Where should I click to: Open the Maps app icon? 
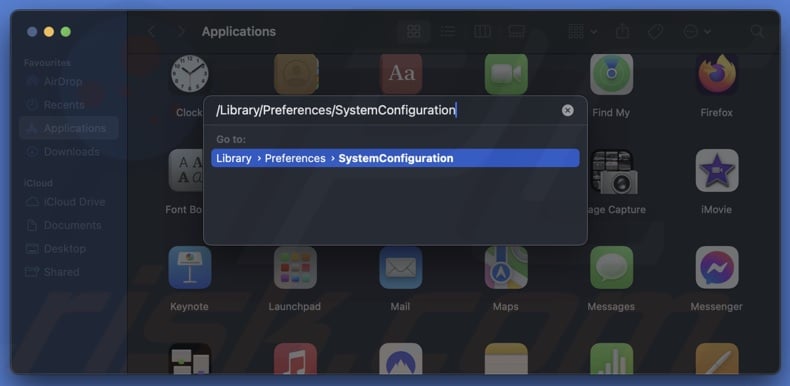pos(506,268)
